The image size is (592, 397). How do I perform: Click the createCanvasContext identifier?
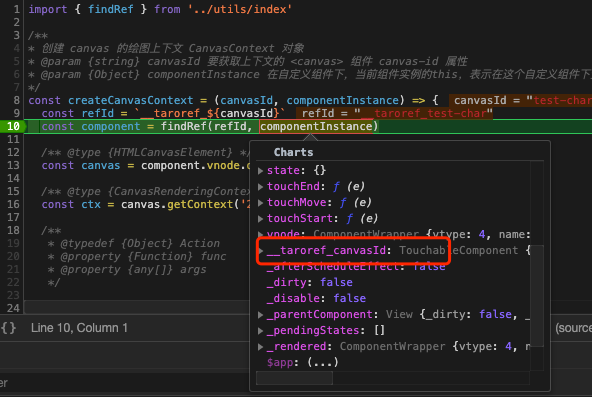click(131, 100)
